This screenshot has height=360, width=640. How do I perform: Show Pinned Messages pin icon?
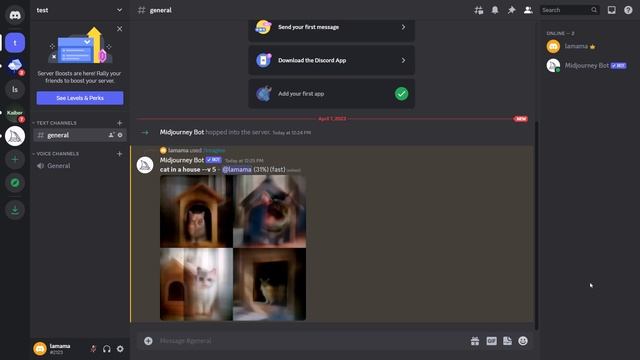(511, 10)
